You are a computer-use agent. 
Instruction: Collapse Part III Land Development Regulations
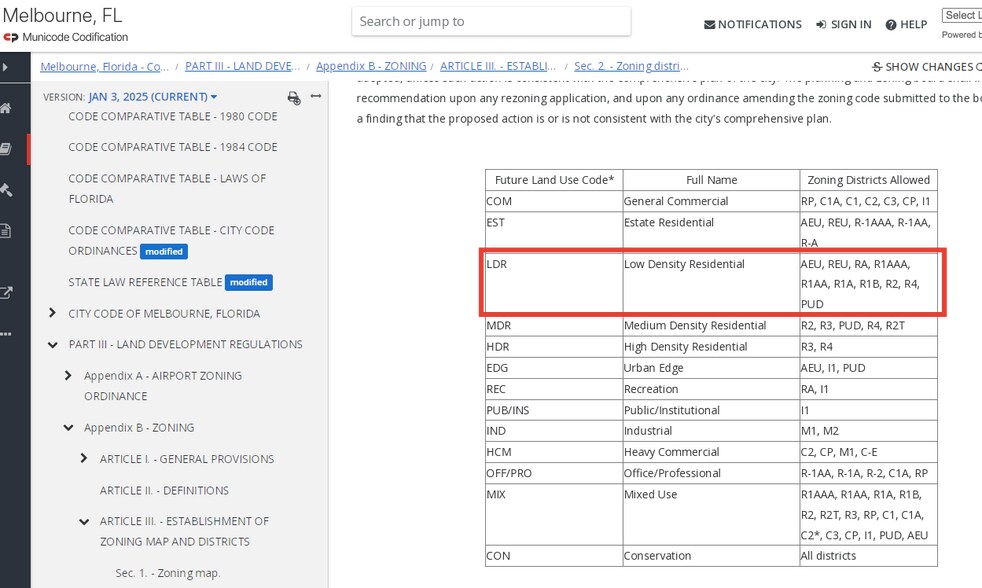coord(52,345)
